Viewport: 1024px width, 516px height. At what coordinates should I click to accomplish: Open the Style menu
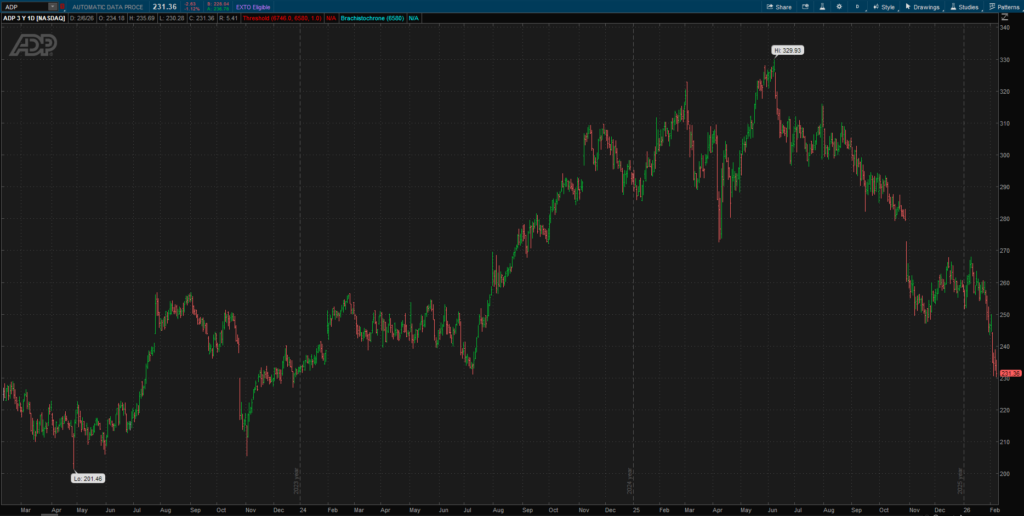pos(883,7)
